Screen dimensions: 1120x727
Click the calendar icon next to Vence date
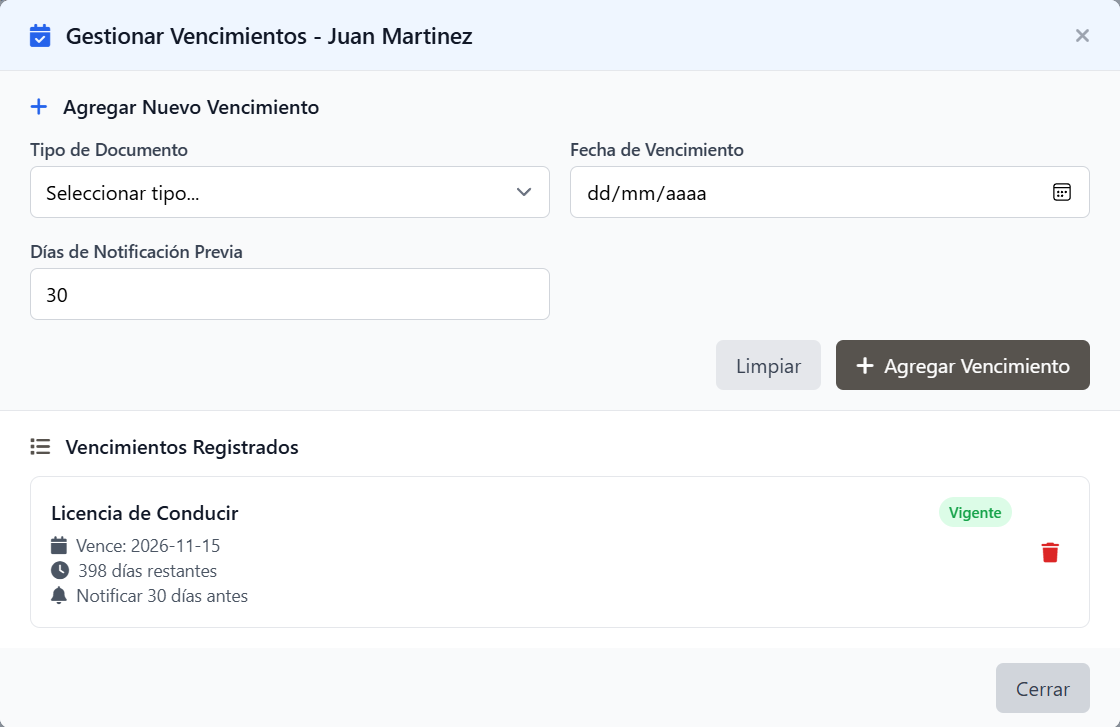pyautogui.click(x=59, y=546)
